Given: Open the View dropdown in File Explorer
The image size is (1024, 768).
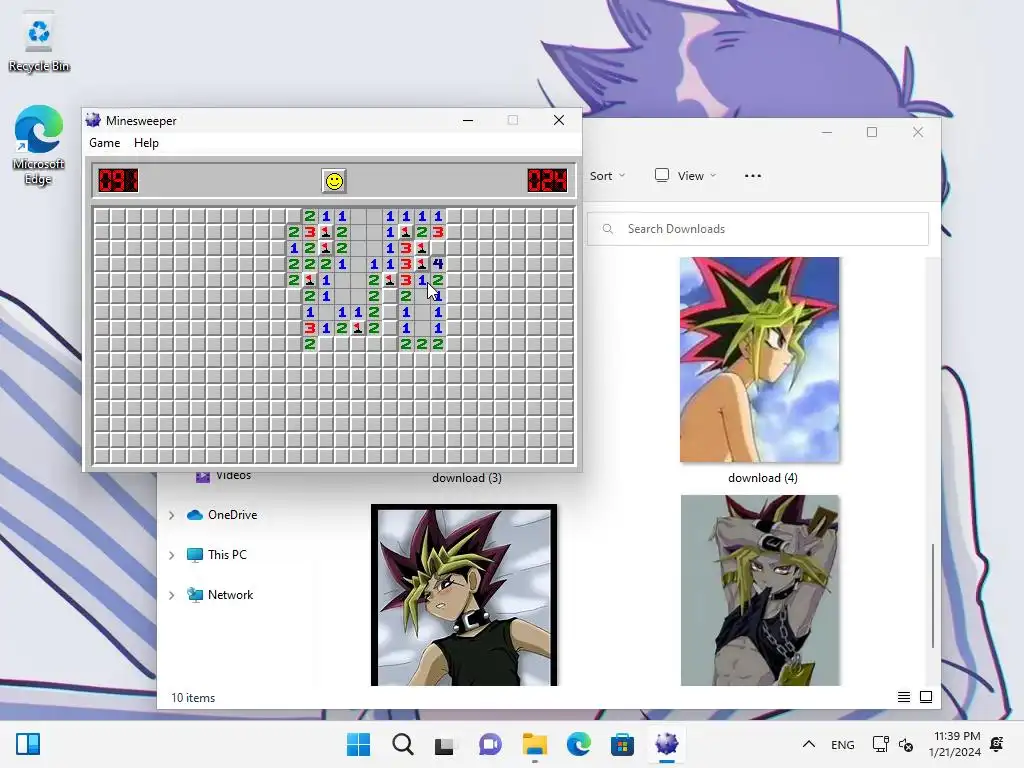Looking at the screenshot, I should pyautogui.click(x=685, y=176).
